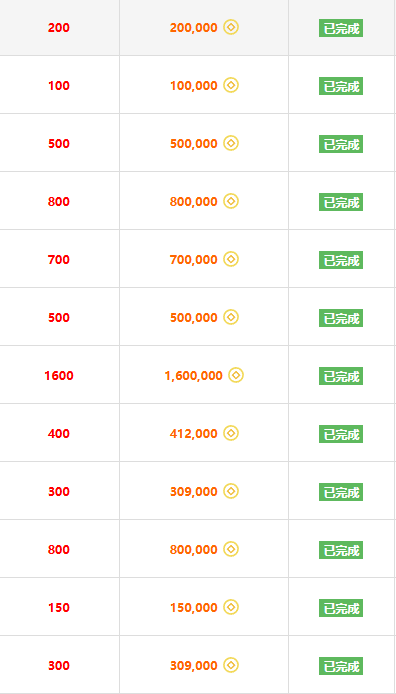
Task: Select the red 700 quantity value
Action: coord(59,259)
